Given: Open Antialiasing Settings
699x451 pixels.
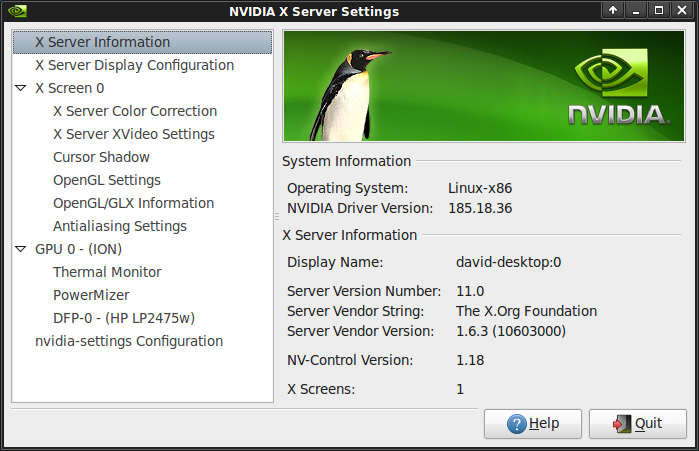Looking at the screenshot, I should [119, 226].
